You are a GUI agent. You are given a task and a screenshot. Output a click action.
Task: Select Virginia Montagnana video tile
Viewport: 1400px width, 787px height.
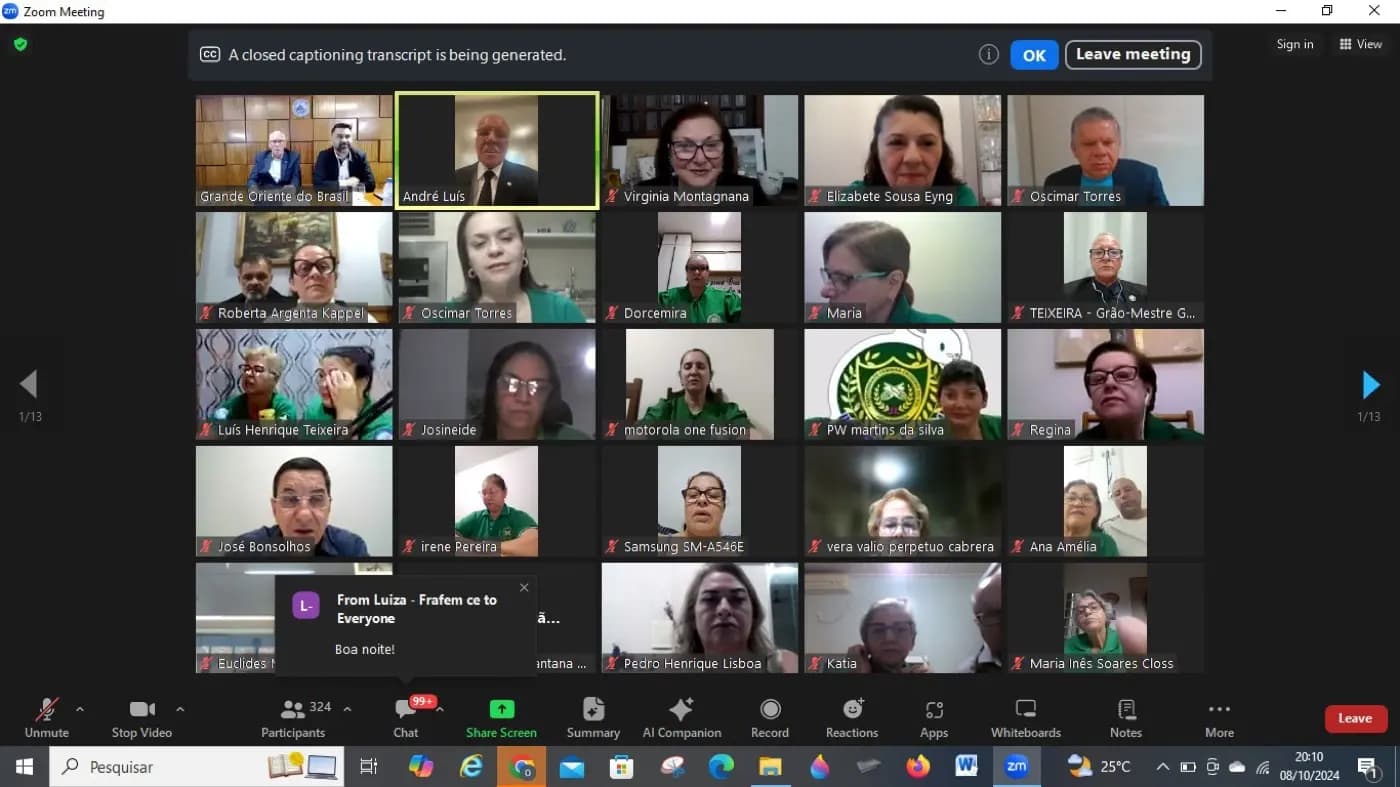pos(700,150)
